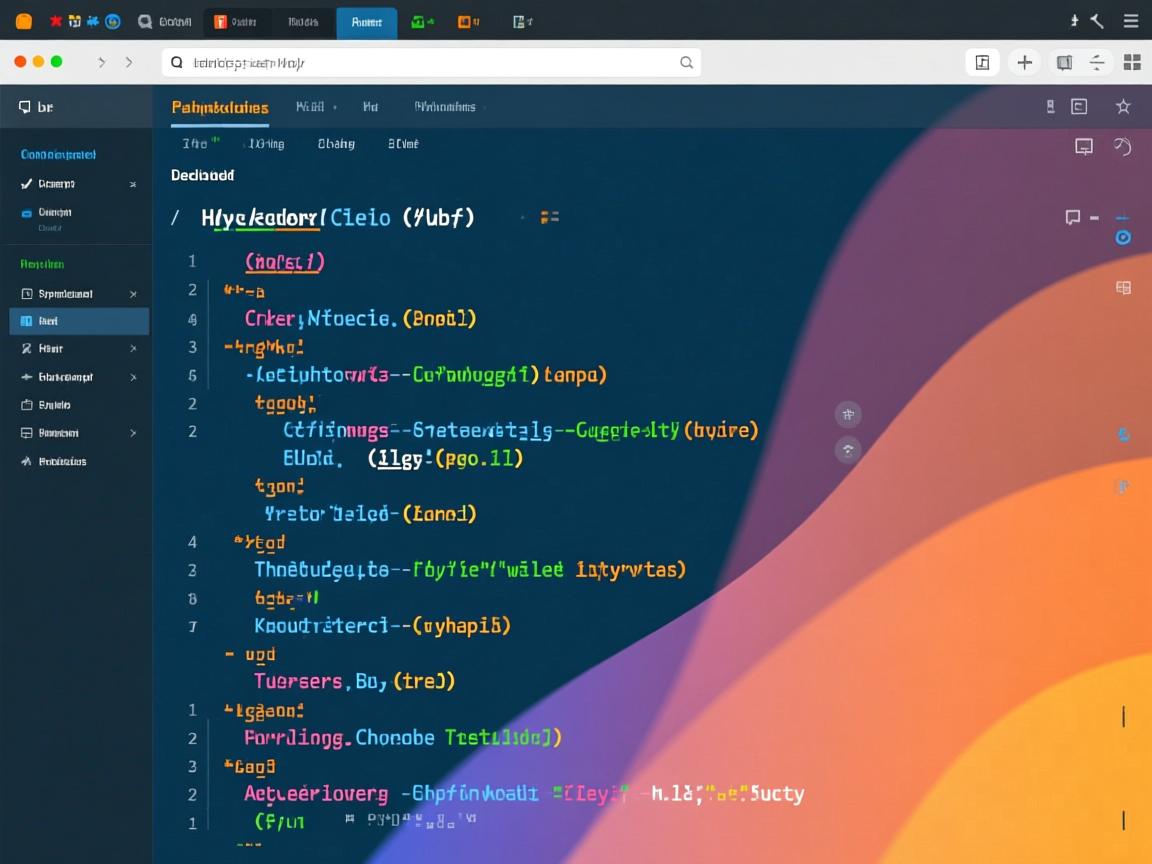Expand the sidebar item with slider icon

coord(133,377)
